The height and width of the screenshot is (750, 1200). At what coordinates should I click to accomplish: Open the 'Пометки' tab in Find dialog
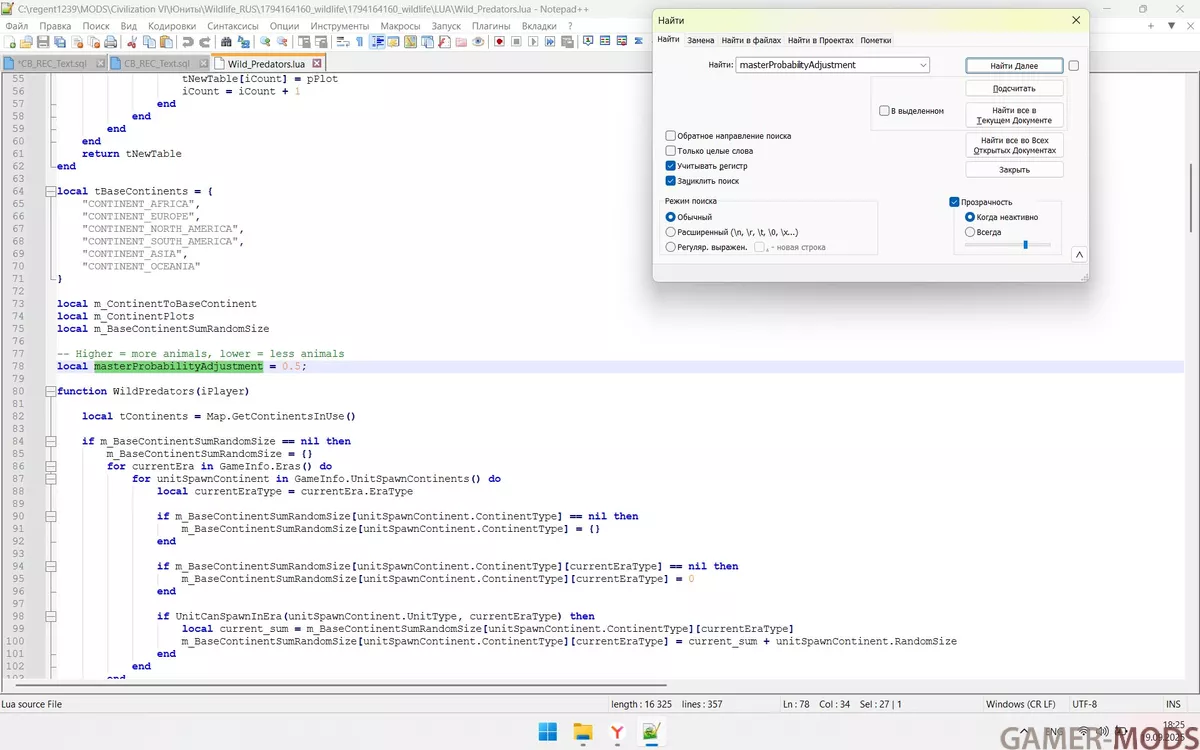[875, 40]
